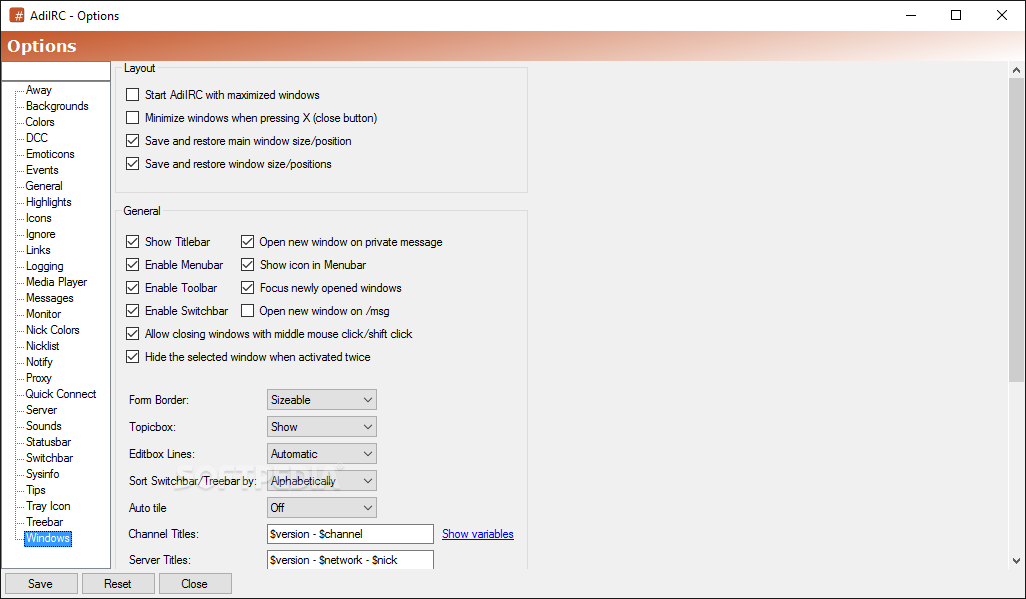The height and width of the screenshot is (599, 1026).
Task: Toggle the Show Titlebar checkbox
Action: tap(133, 242)
